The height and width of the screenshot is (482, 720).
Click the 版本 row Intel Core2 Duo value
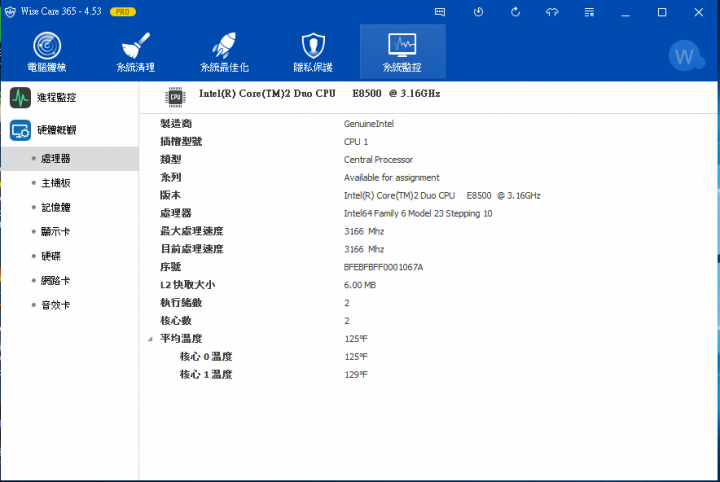442,196
